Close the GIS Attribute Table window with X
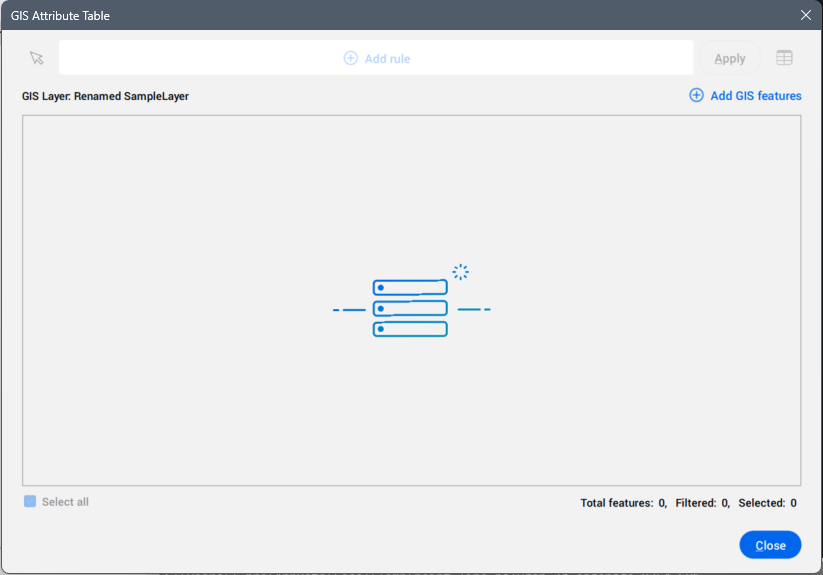Viewport: 823px width, 575px height. [806, 15]
